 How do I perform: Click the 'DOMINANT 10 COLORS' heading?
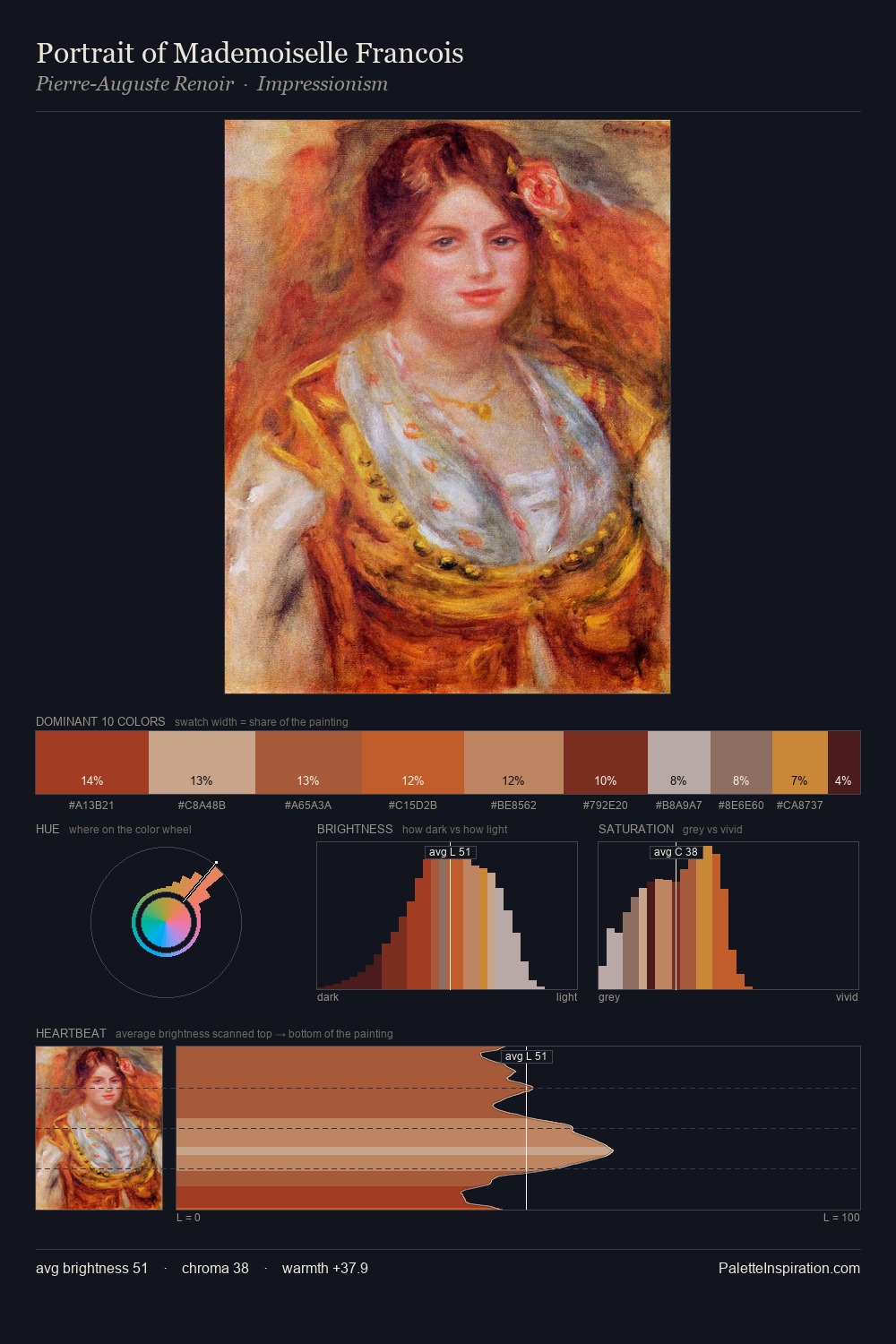point(100,722)
